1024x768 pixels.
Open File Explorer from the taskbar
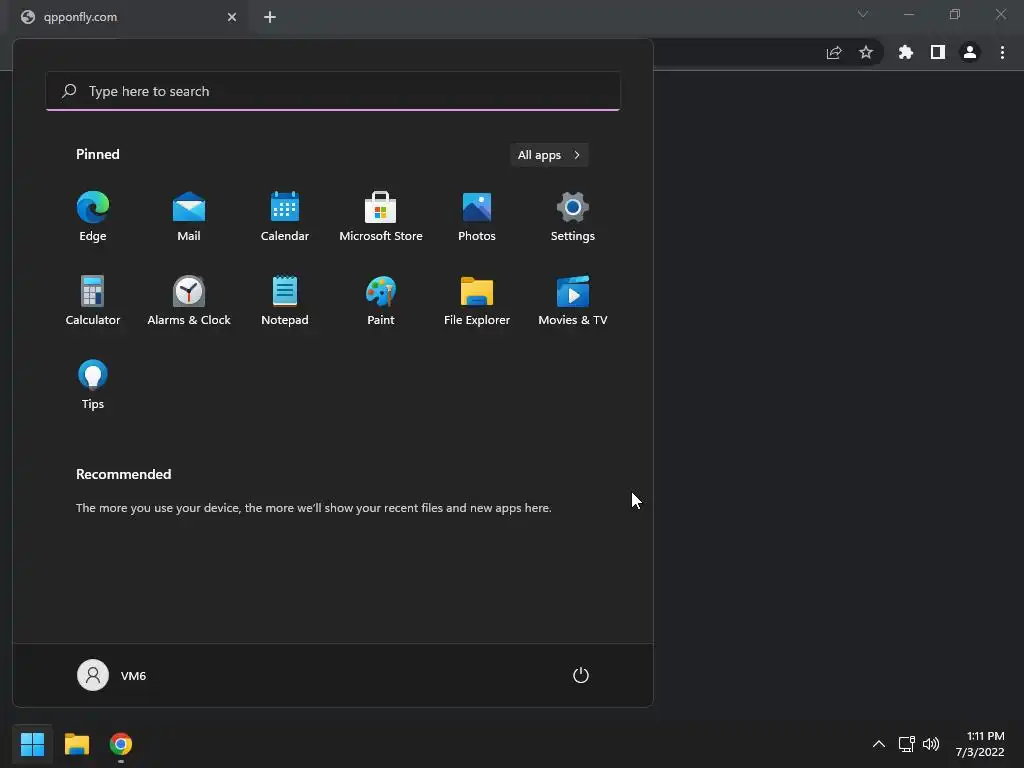(x=76, y=744)
